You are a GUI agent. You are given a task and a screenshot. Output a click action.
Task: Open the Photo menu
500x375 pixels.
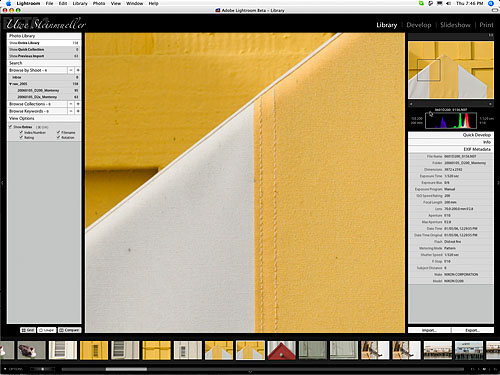[99, 3]
